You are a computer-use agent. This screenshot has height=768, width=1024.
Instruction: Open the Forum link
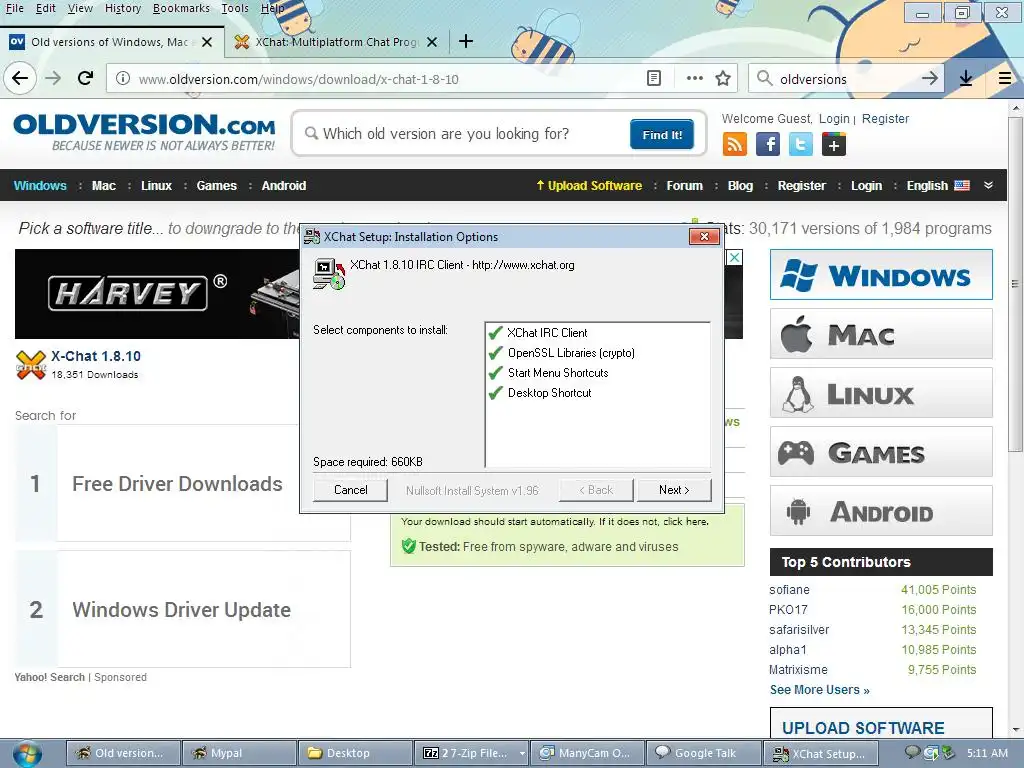(x=684, y=185)
